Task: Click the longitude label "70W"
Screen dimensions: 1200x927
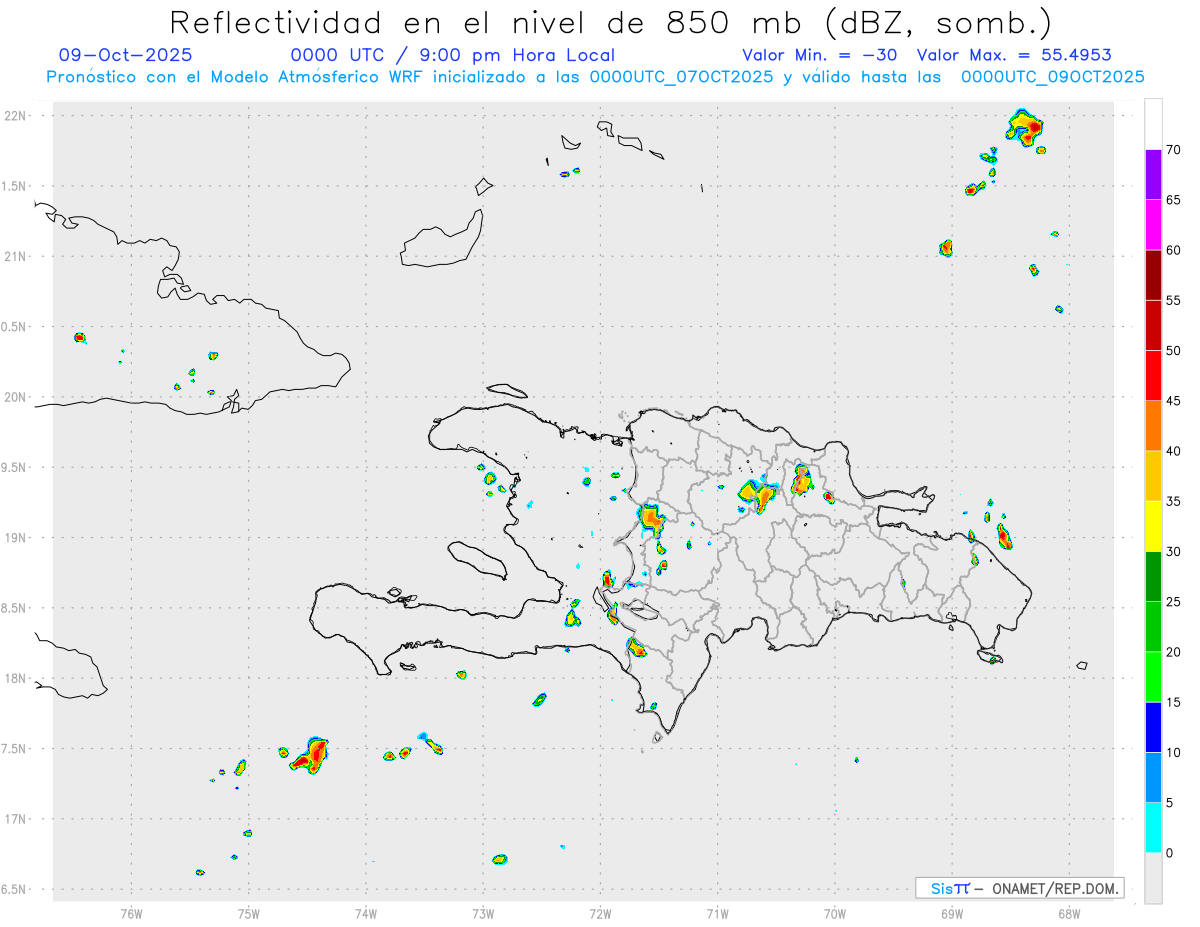Action: 834,912
